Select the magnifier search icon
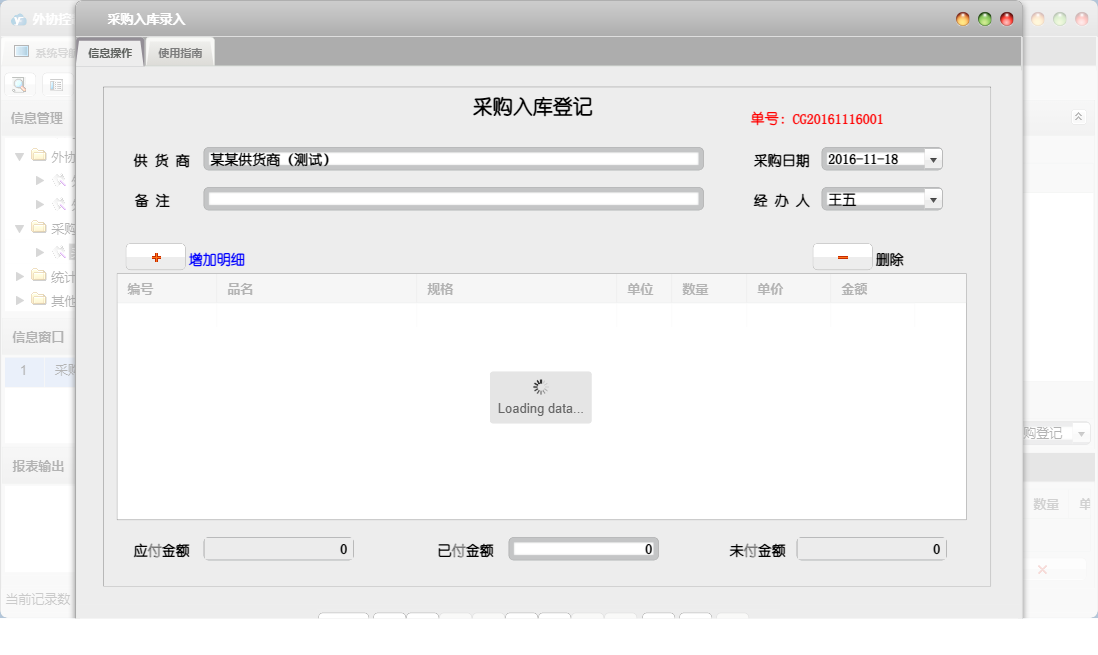The width and height of the screenshot is (1098, 655). (18, 84)
